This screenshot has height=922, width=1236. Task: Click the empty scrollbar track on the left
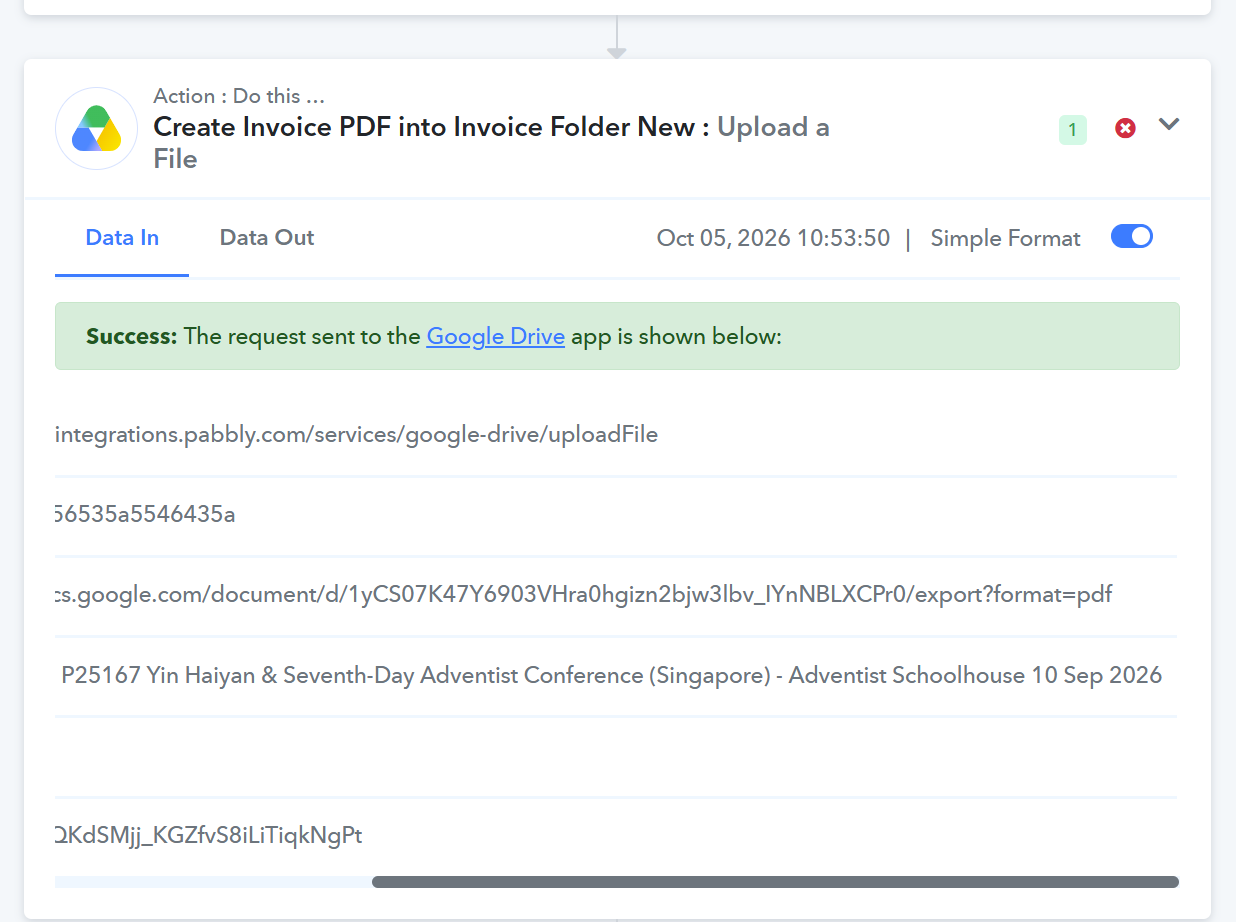coord(213,882)
